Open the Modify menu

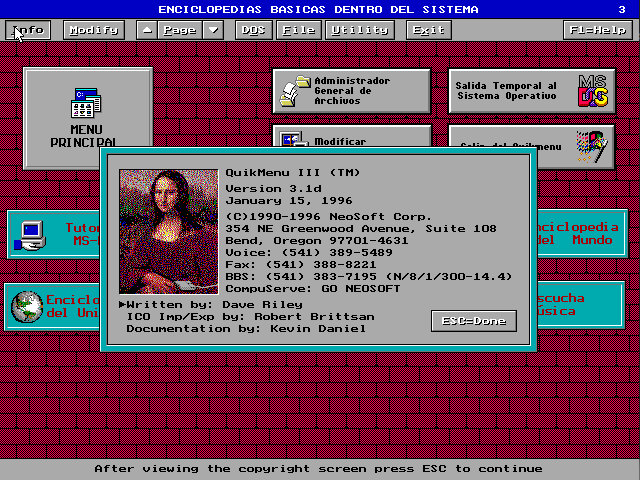[x=94, y=30]
